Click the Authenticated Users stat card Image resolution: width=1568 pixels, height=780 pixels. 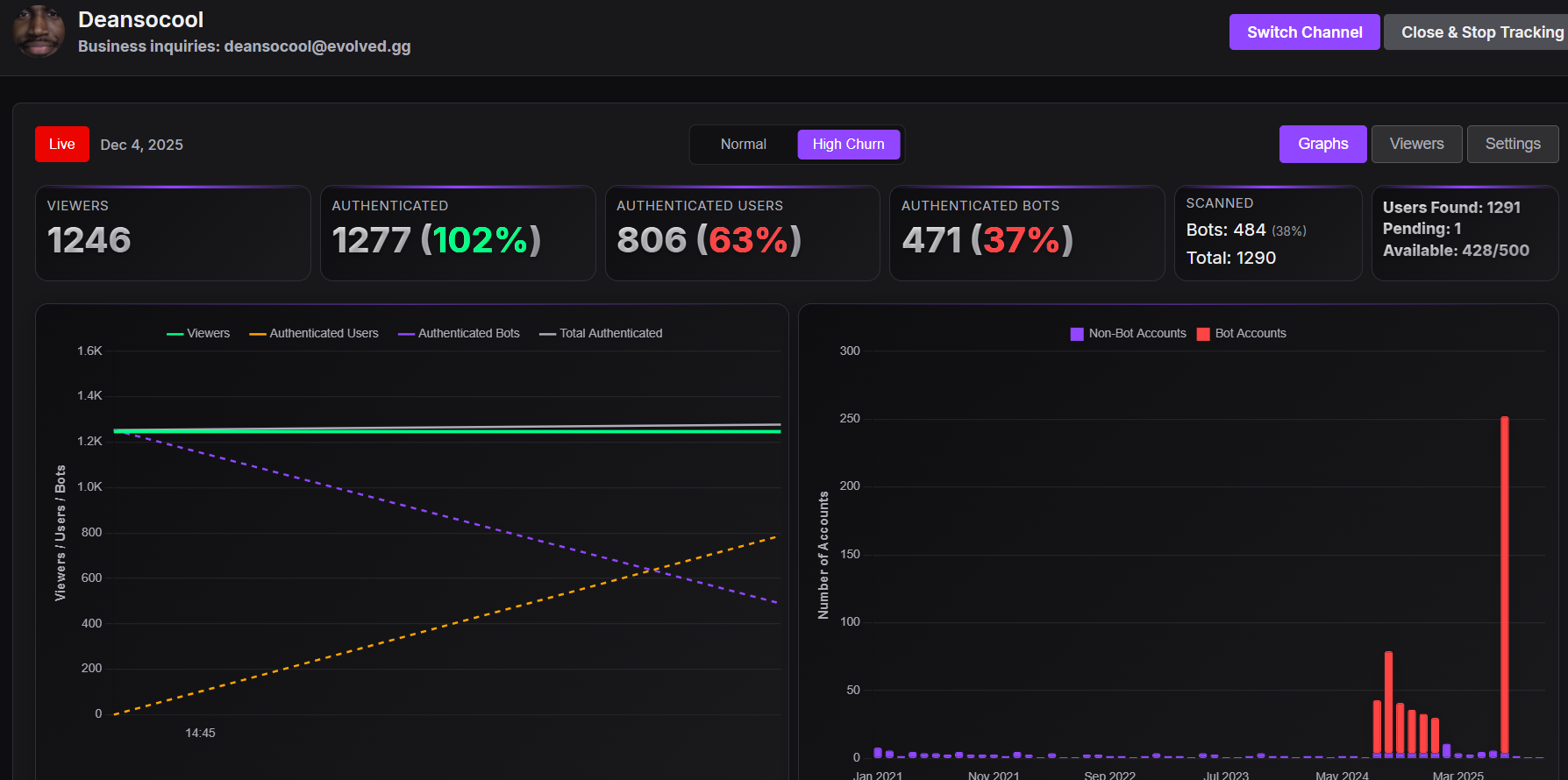point(742,233)
